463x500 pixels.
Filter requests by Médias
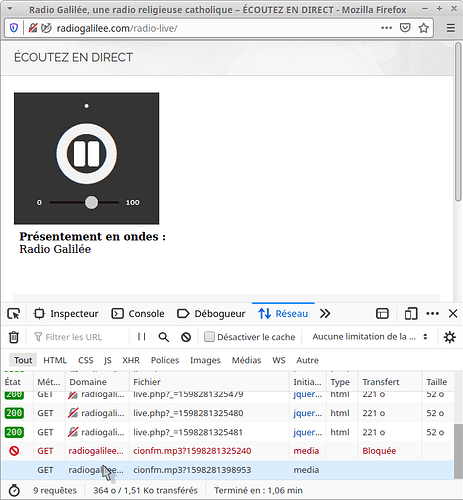247,360
